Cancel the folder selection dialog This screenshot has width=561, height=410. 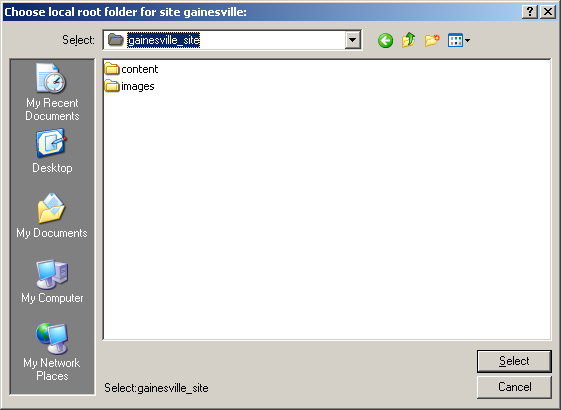514,387
